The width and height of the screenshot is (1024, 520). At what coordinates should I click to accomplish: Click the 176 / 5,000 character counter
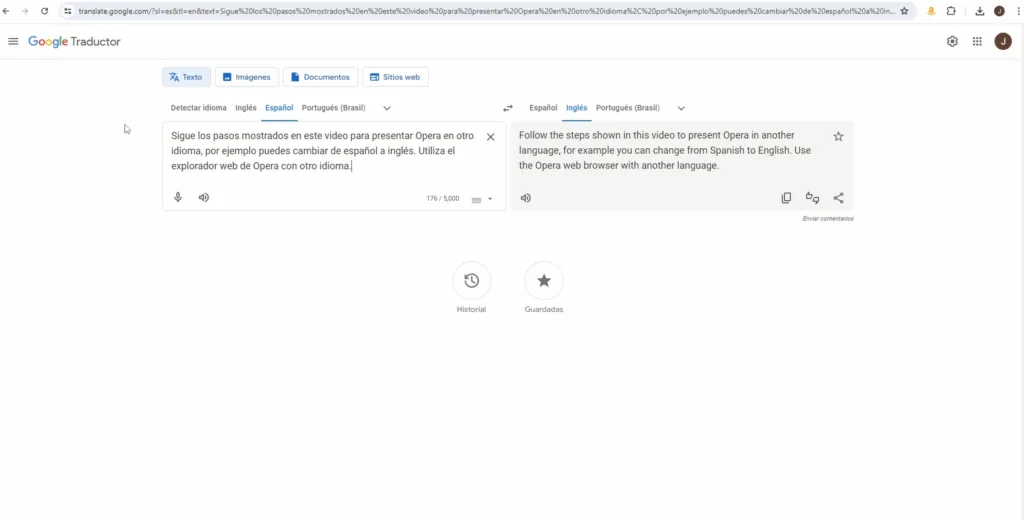443,198
